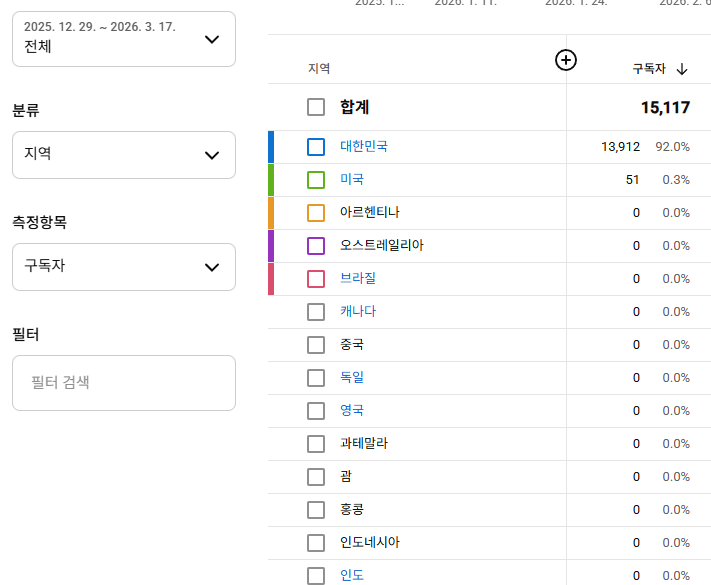Click the 영국 region link

pos(352,410)
